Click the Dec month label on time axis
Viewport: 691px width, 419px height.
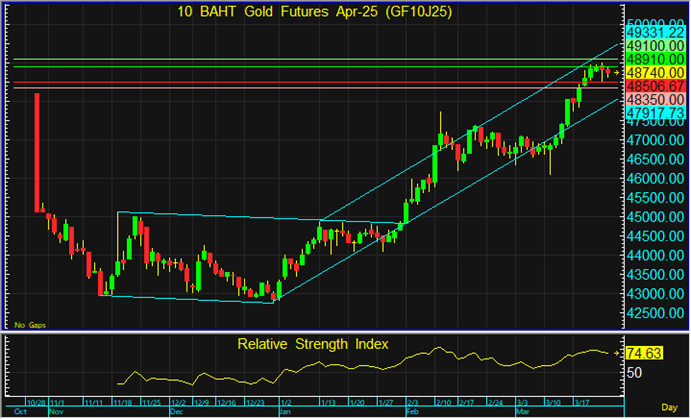[177, 411]
